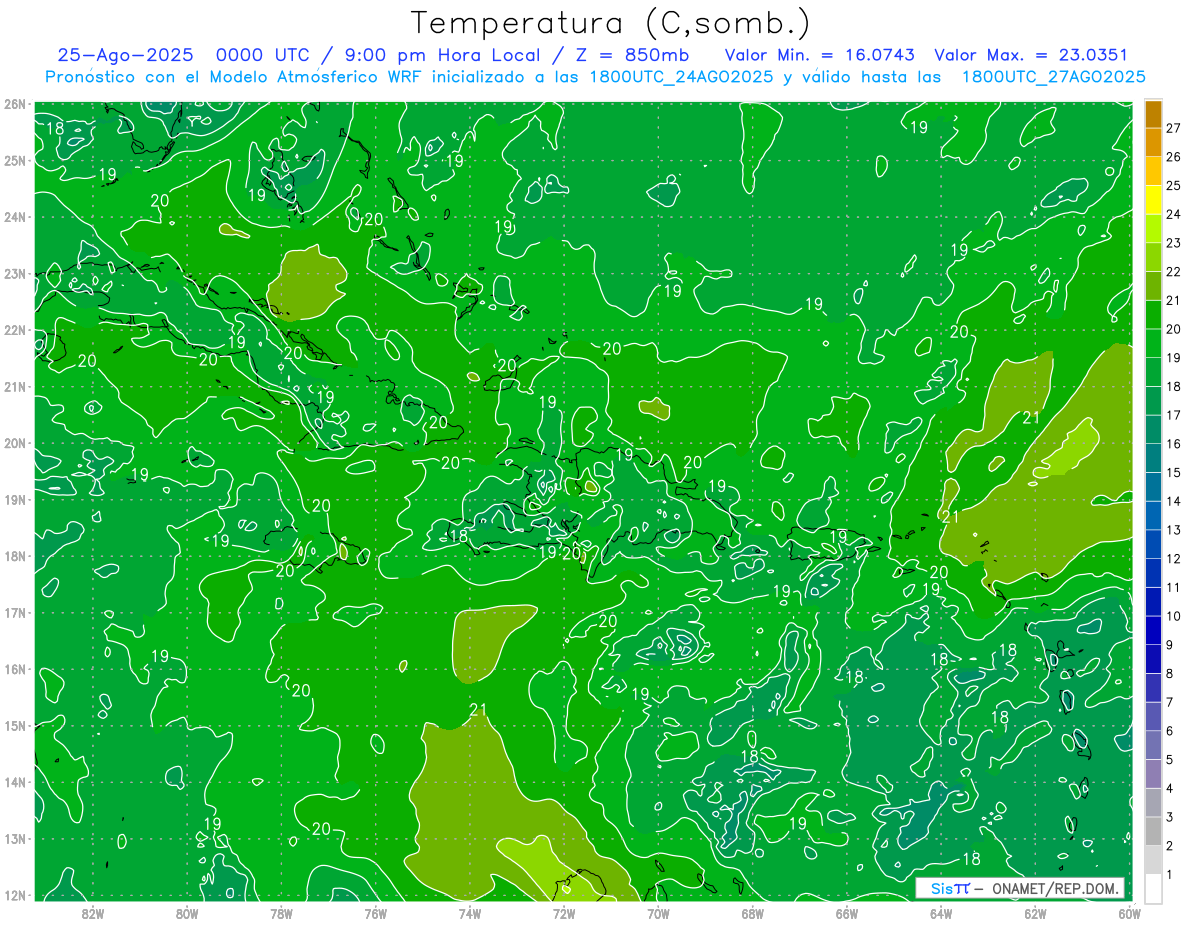The image size is (1200, 927).
Task: Click the 72W longitude label
Action: [x=564, y=913]
